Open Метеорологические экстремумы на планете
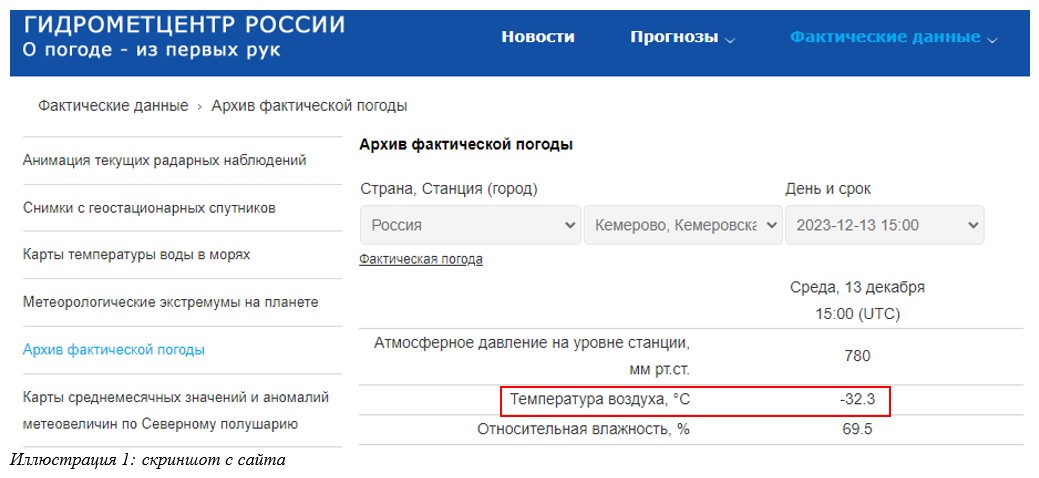The image size is (1039, 478). point(170,302)
